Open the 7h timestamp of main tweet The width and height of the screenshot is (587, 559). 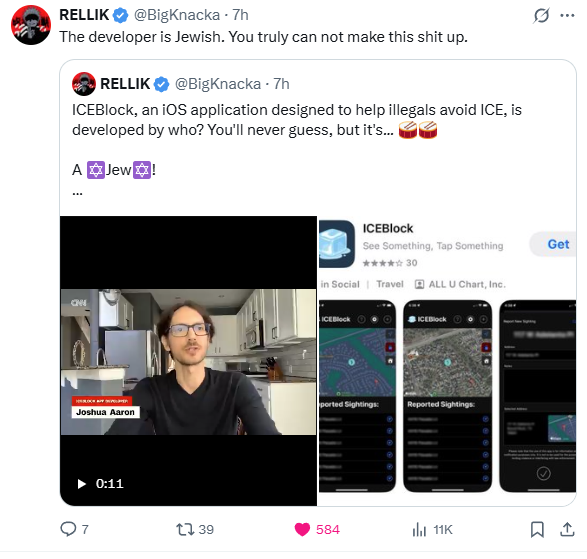[x=240, y=15]
